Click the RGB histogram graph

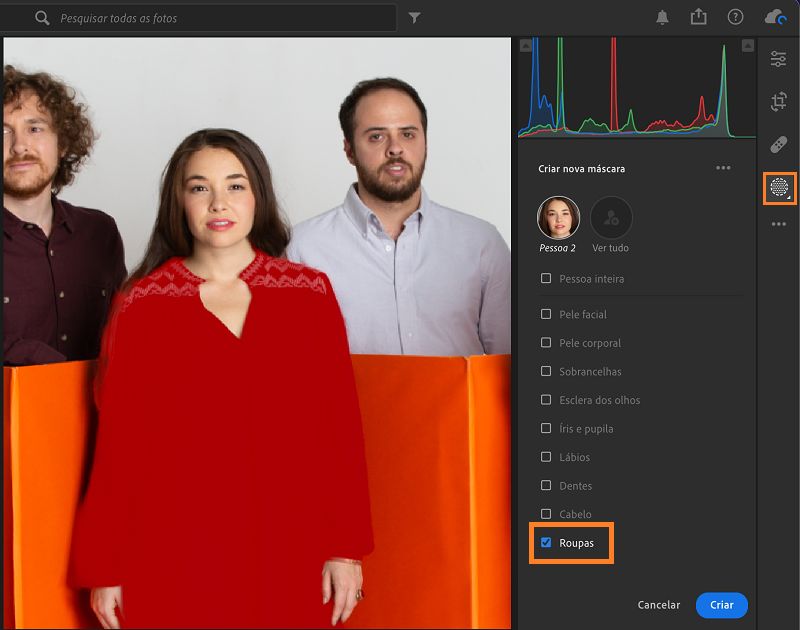pyautogui.click(x=637, y=87)
